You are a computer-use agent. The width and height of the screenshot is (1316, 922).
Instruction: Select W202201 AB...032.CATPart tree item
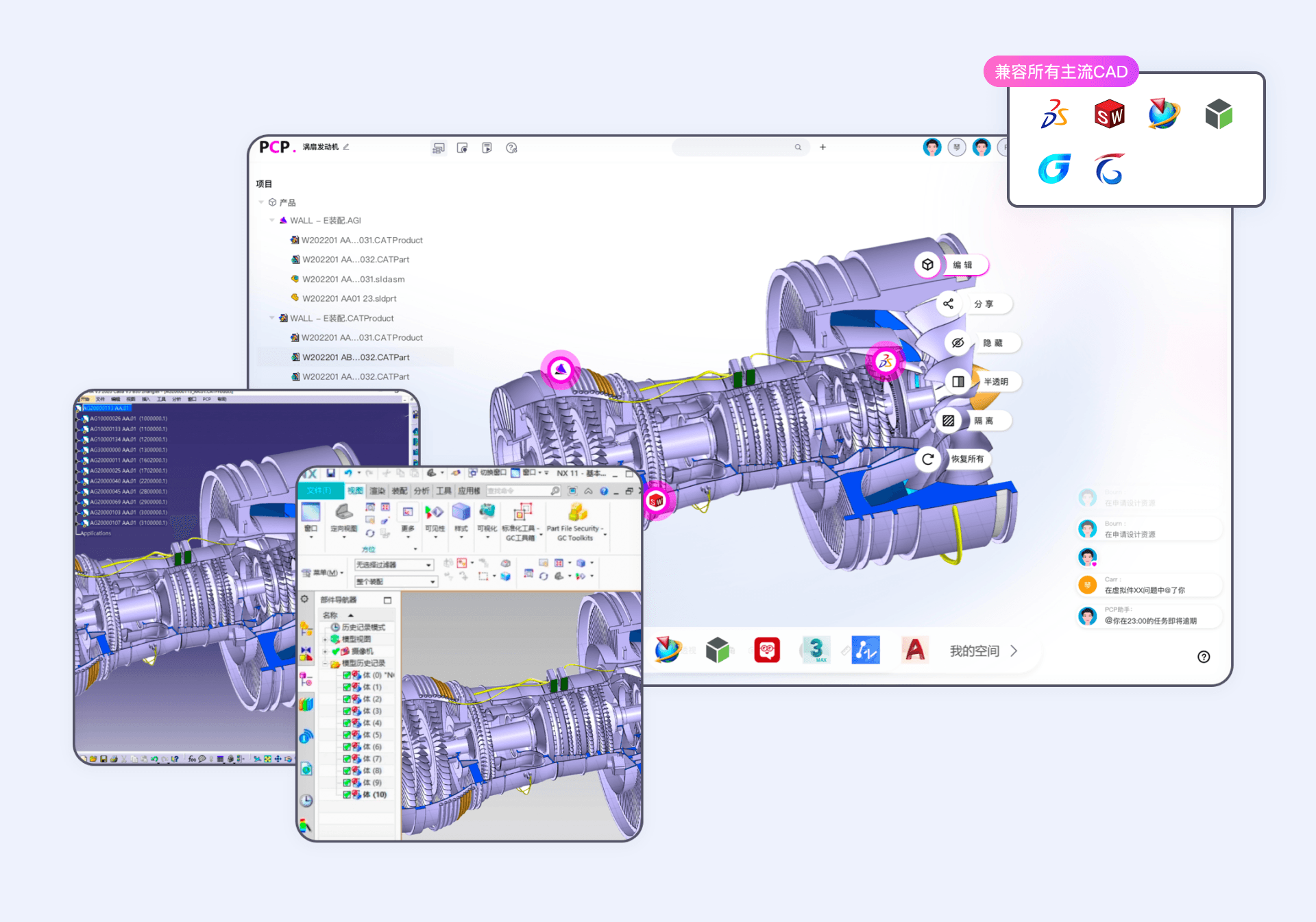pos(355,357)
